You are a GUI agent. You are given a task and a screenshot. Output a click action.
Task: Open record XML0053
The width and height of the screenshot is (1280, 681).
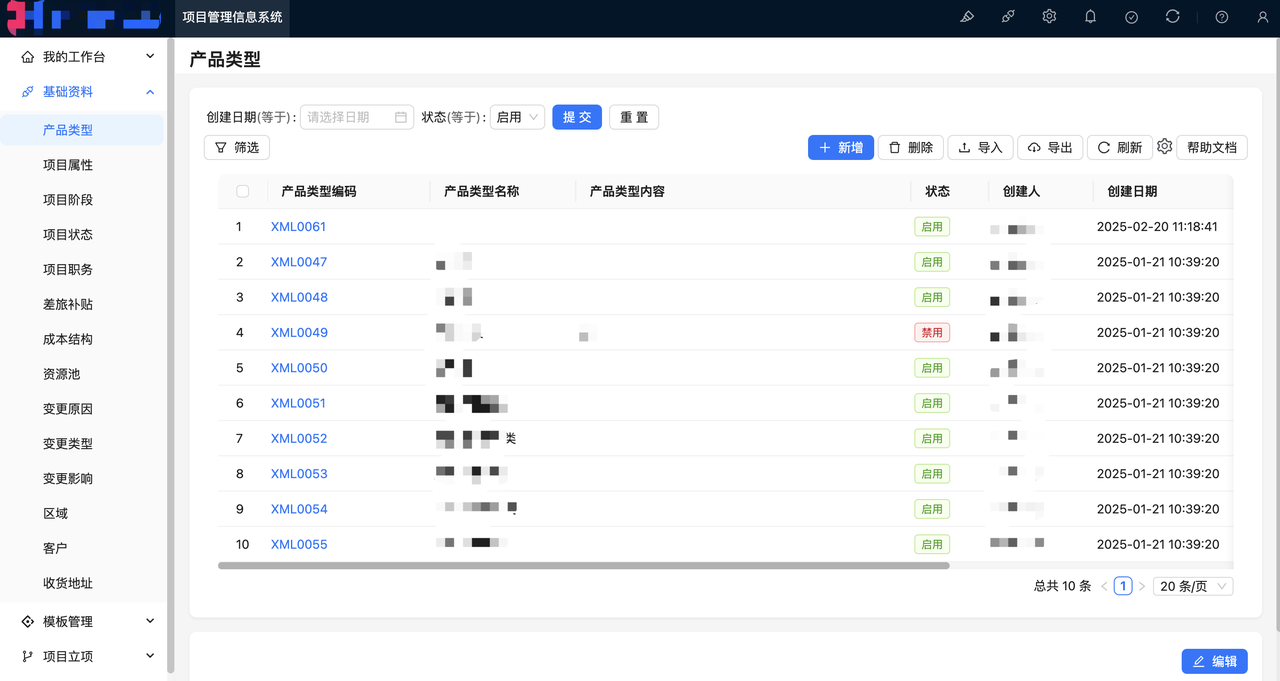point(299,474)
